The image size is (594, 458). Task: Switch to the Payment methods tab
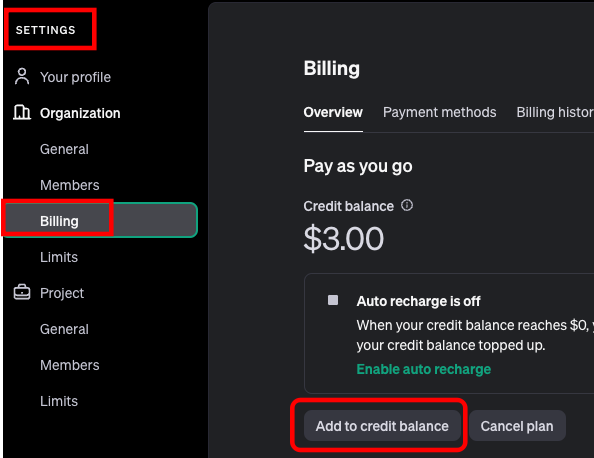pyautogui.click(x=439, y=112)
